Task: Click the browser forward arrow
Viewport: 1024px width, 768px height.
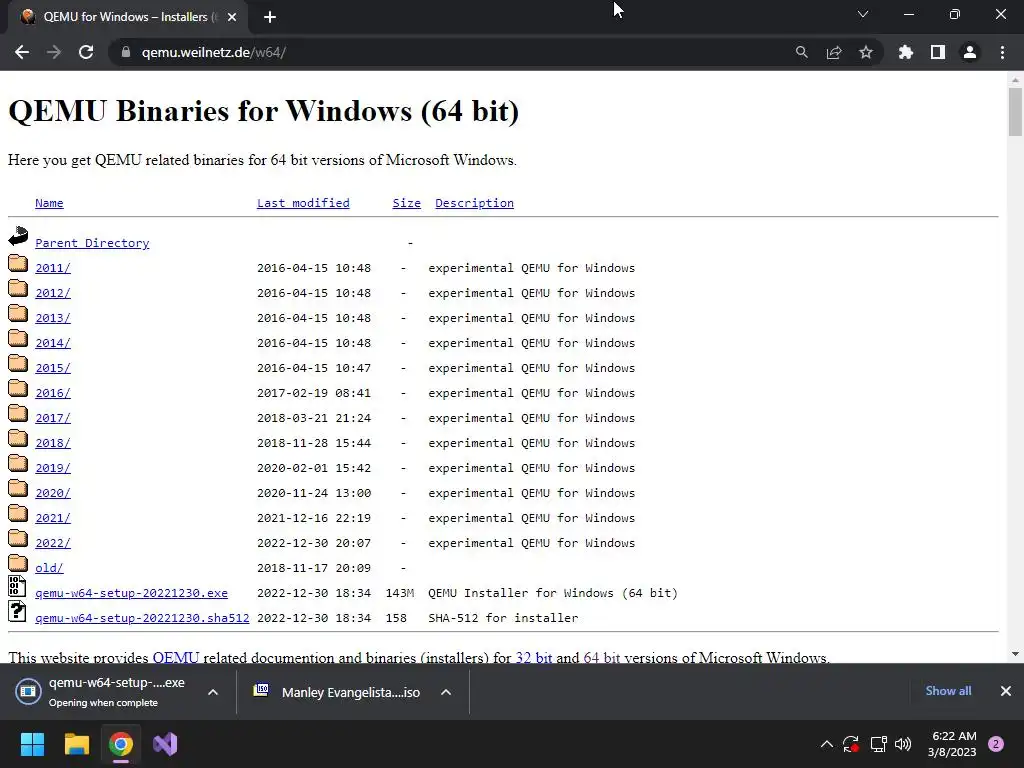Action: click(54, 52)
